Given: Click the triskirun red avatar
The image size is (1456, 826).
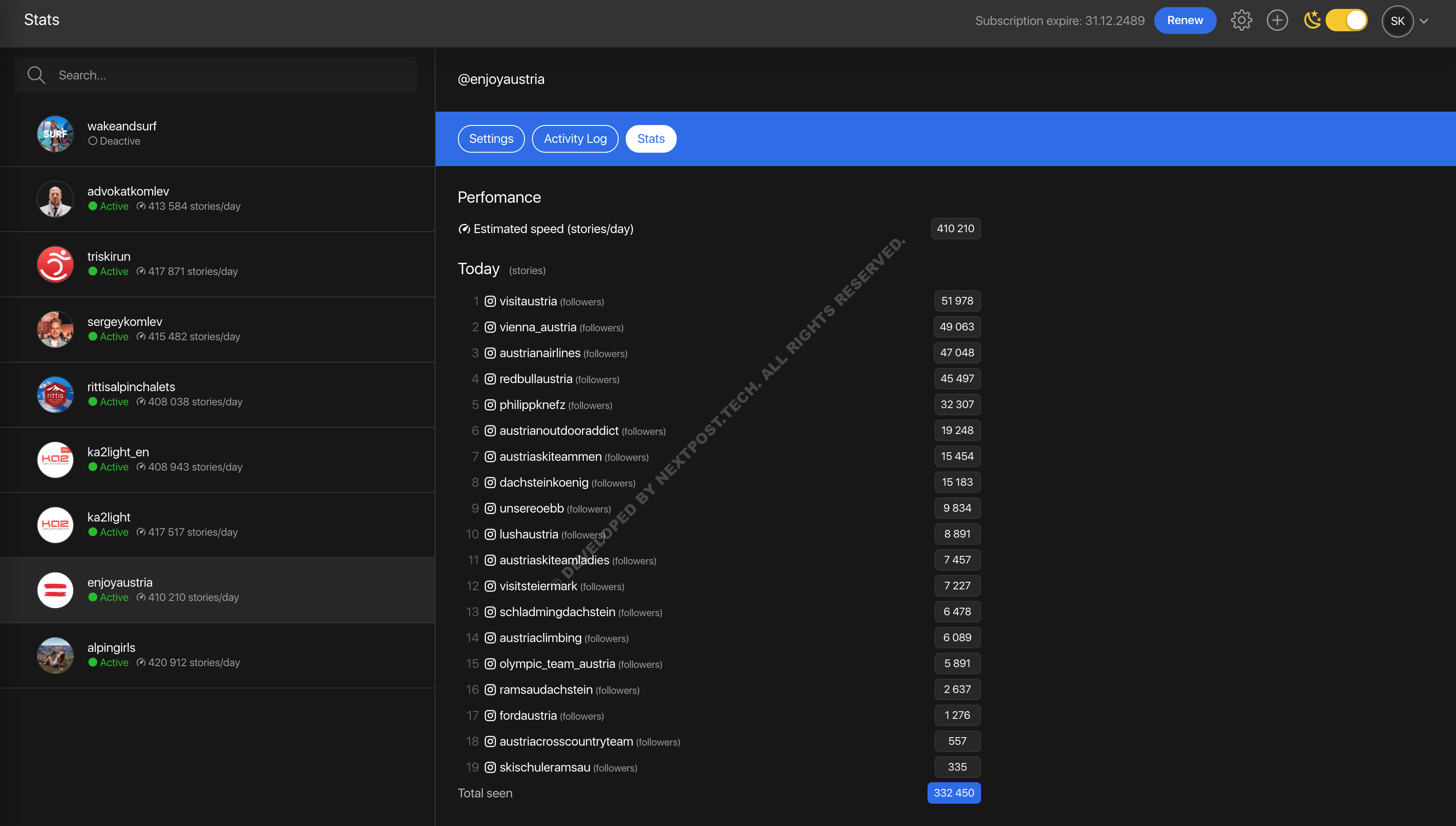Looking at the screenshot, I should pos(55,264).
